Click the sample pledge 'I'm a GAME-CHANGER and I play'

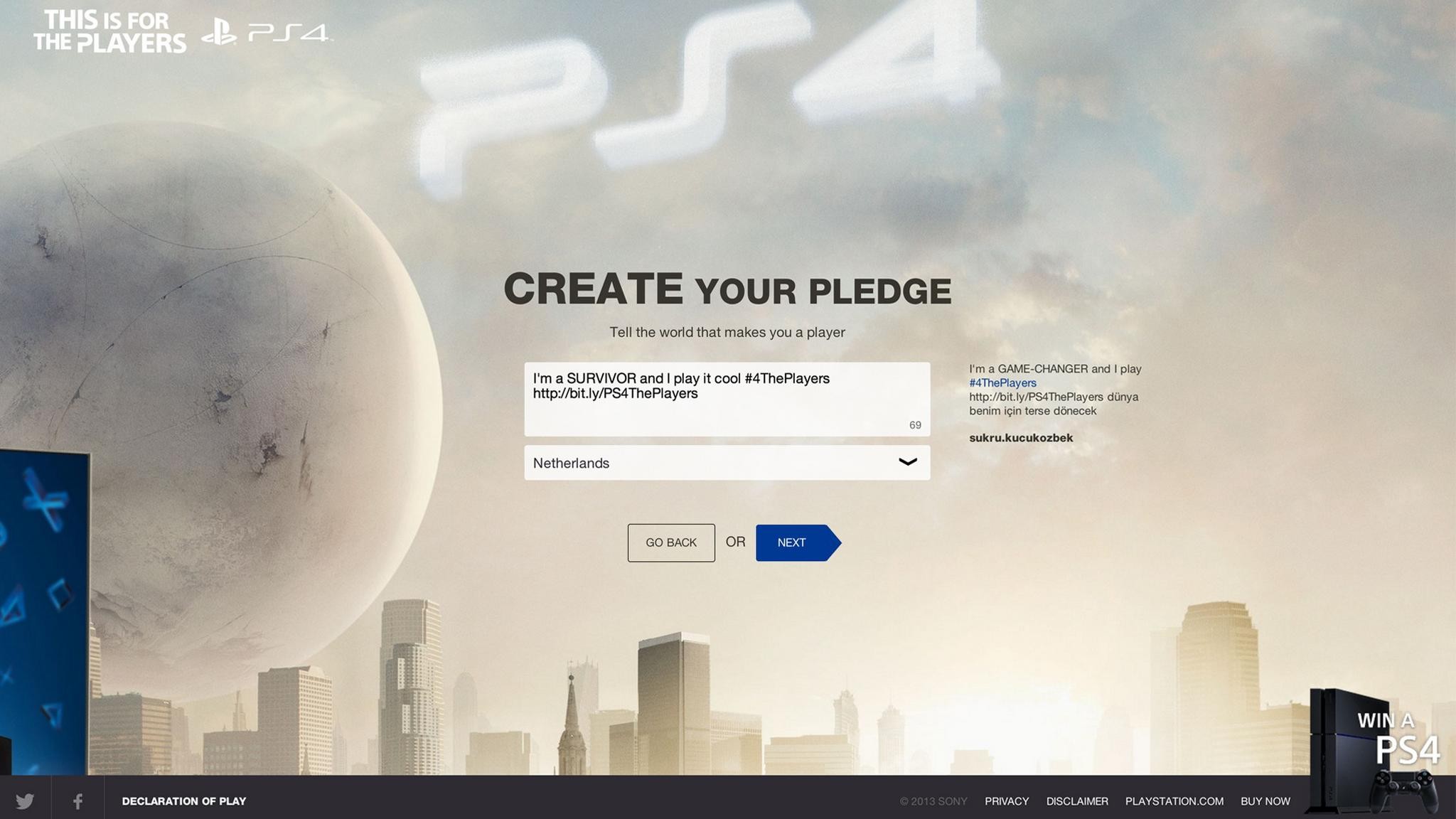(x=1055, y=369)
